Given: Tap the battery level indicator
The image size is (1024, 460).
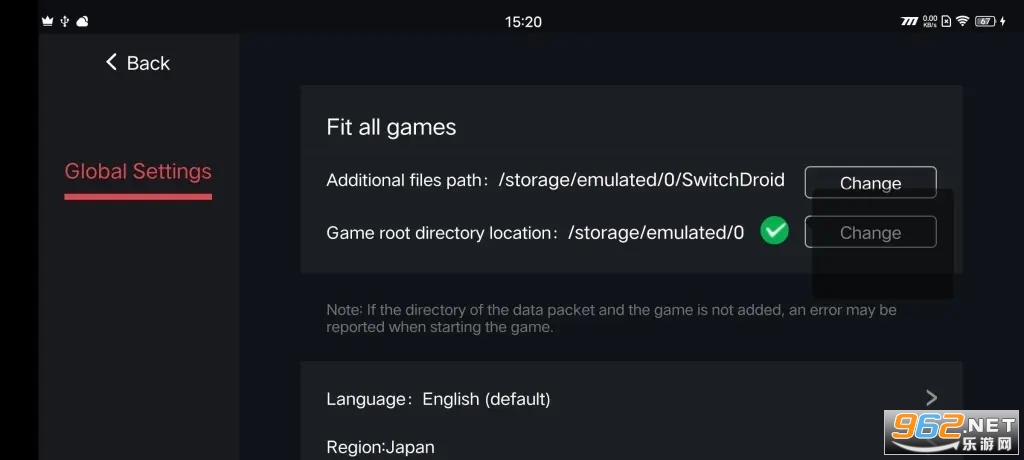Looking at the screenshot, I should 985,21.
